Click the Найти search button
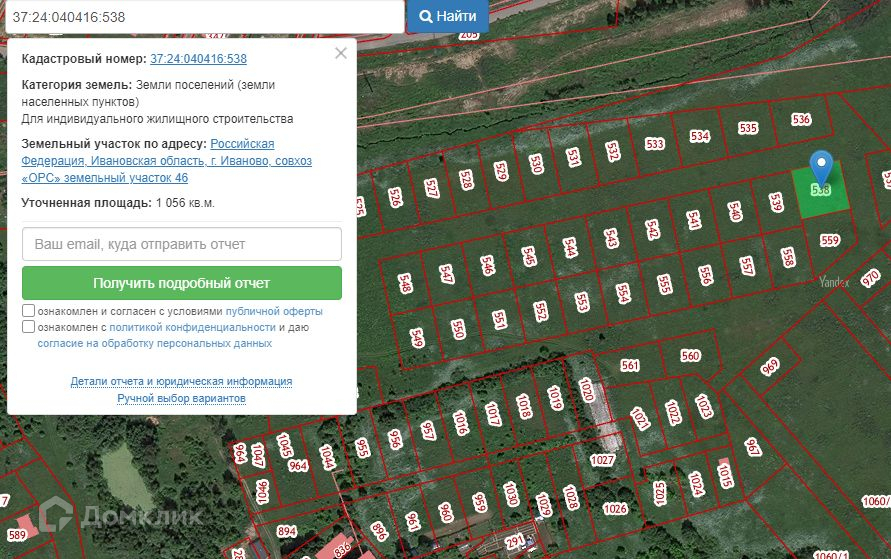 pyautogui.click(x=448, y=16)
